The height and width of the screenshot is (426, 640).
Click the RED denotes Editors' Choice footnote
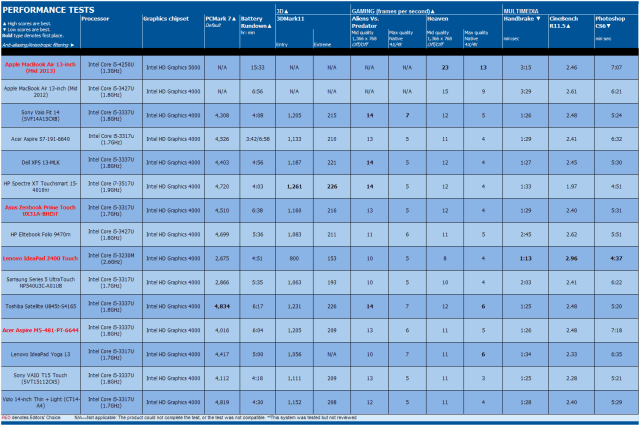coord(31,417)
